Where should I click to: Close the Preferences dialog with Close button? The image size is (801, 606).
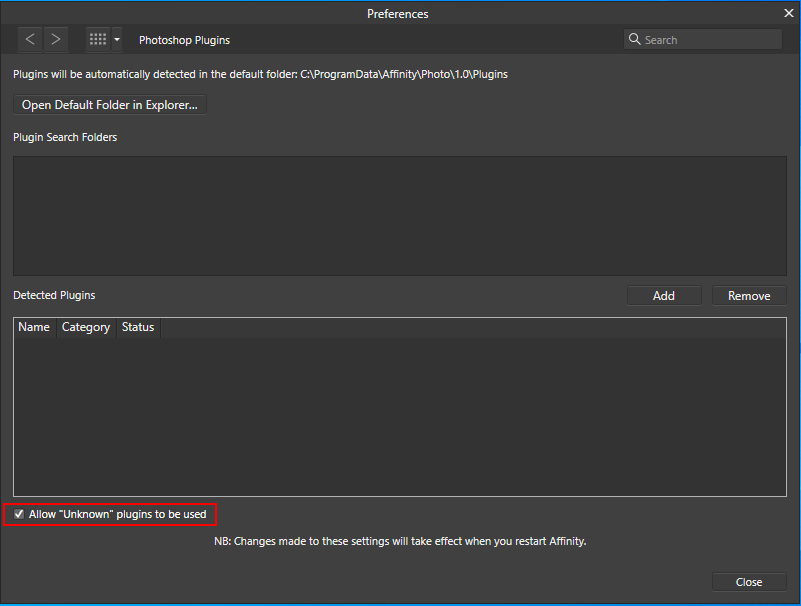click(749, 582)
